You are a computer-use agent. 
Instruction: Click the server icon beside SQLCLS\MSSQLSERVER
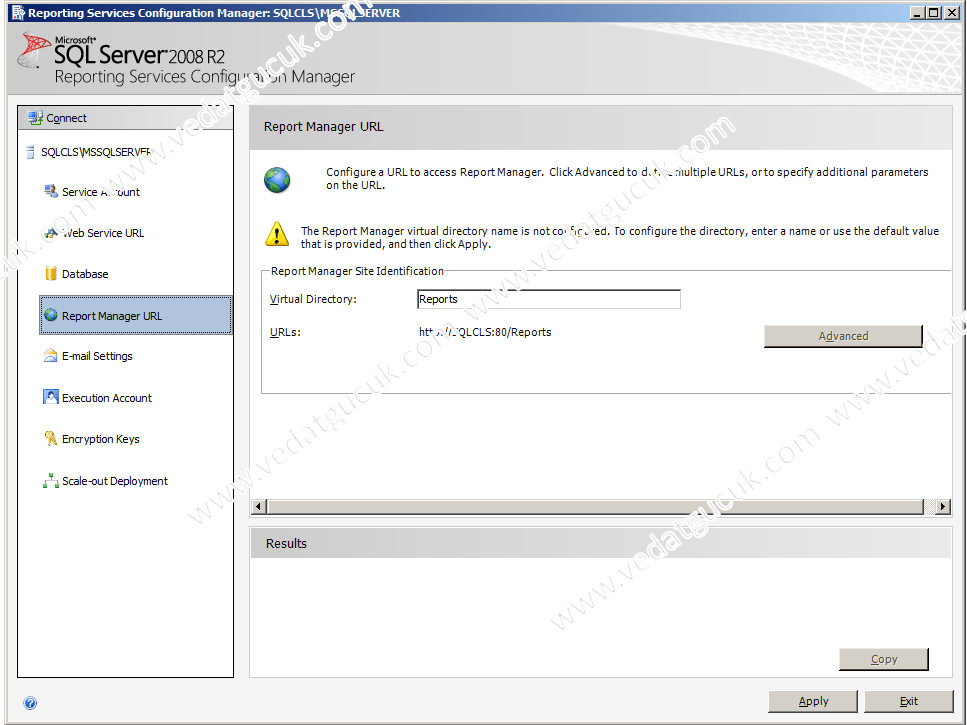30,152
